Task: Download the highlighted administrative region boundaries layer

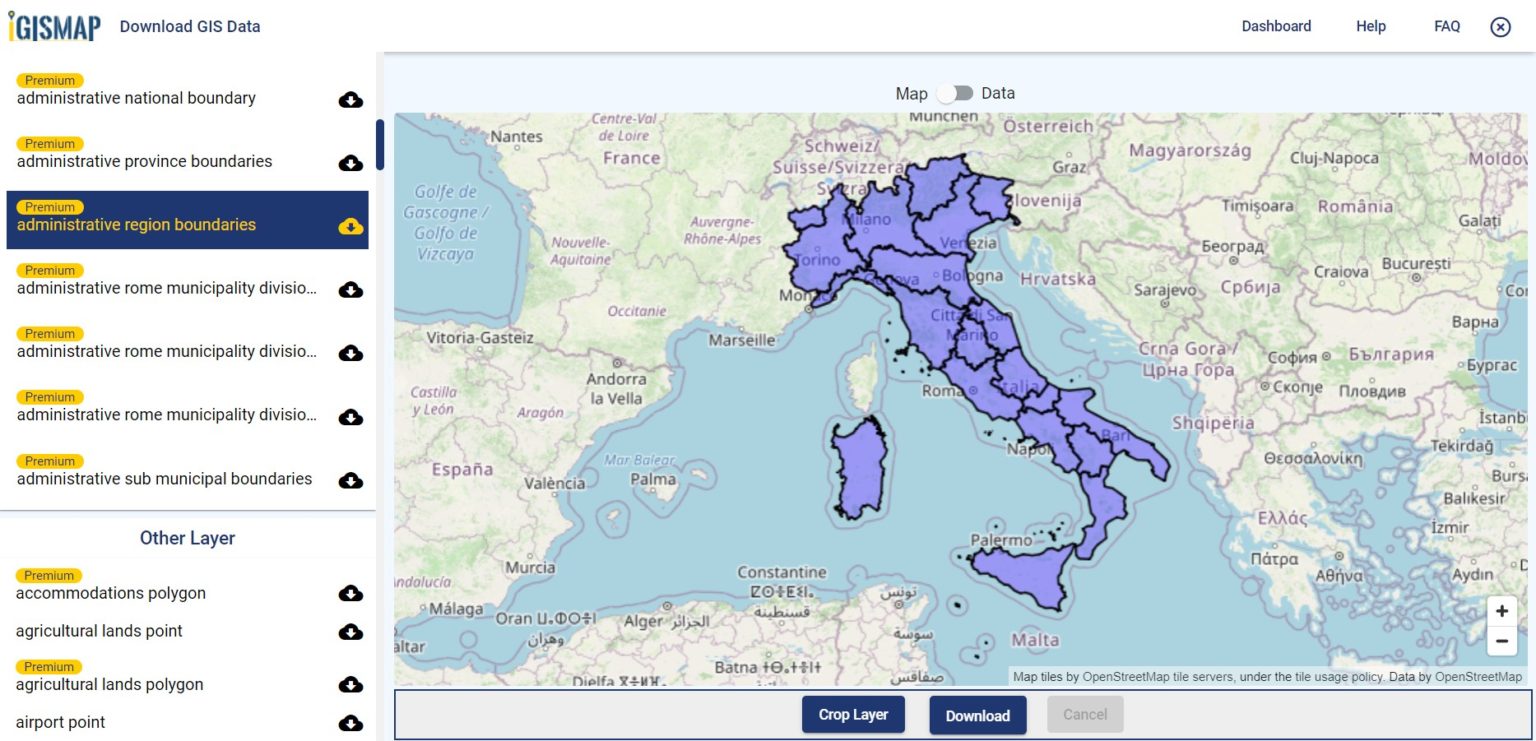Action: point(350,226)
